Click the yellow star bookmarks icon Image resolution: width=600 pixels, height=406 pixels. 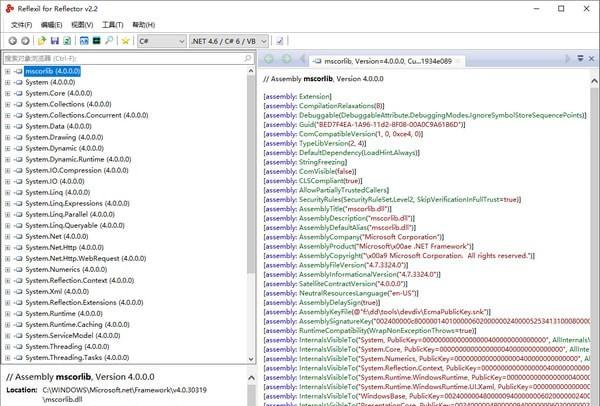(x=125, y=41)
